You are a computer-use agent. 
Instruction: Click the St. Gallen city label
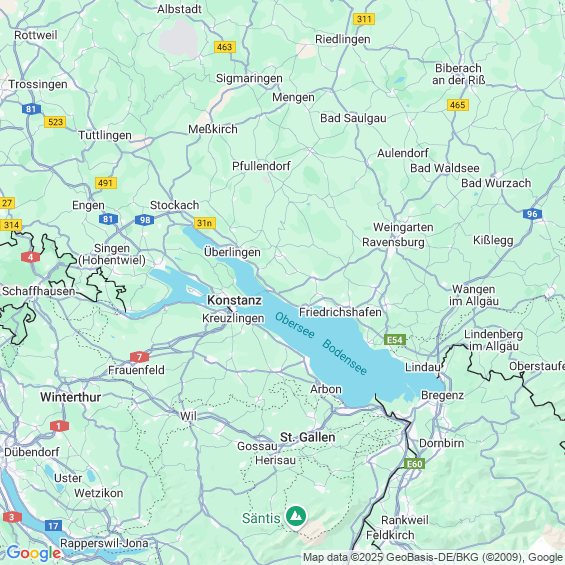click(308, 437)
